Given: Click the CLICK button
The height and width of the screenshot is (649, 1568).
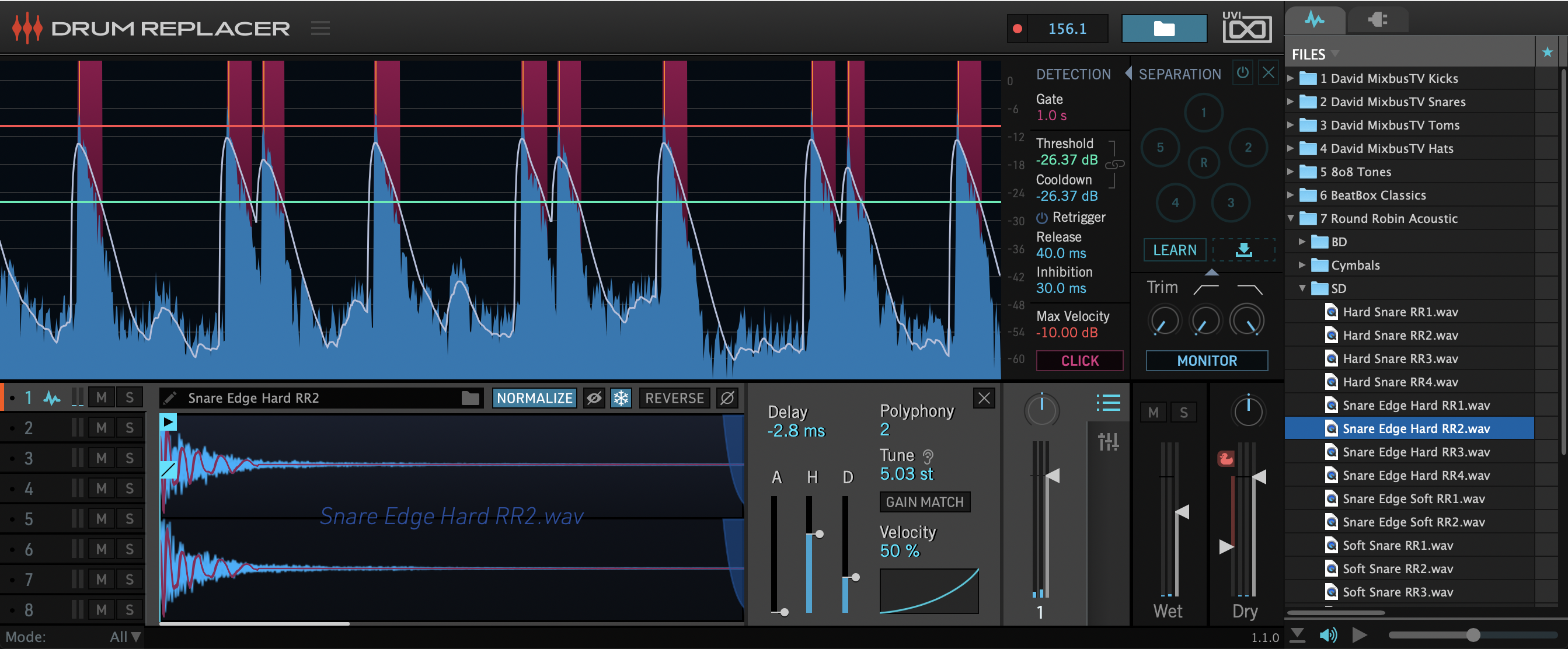Looking at the screenshot, I should 1079,361.
